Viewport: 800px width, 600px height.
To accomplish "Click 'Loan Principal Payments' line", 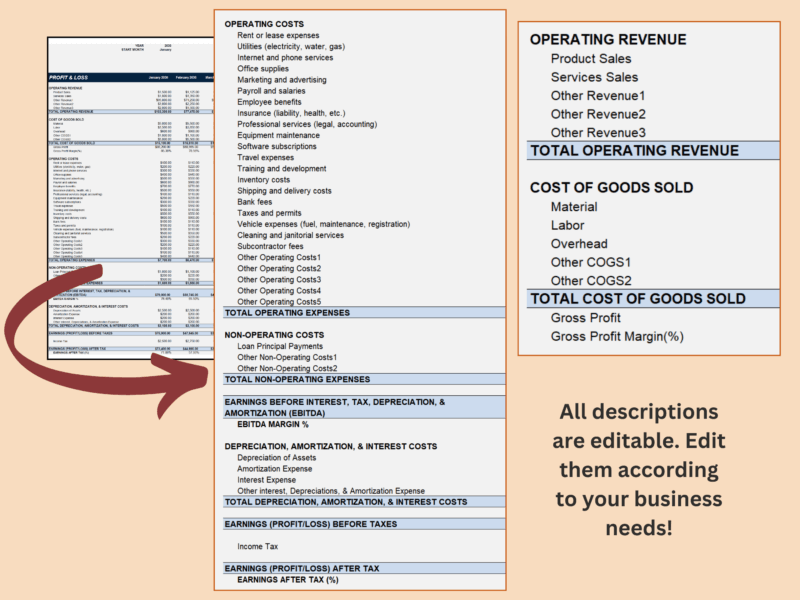I will [280, 346].
